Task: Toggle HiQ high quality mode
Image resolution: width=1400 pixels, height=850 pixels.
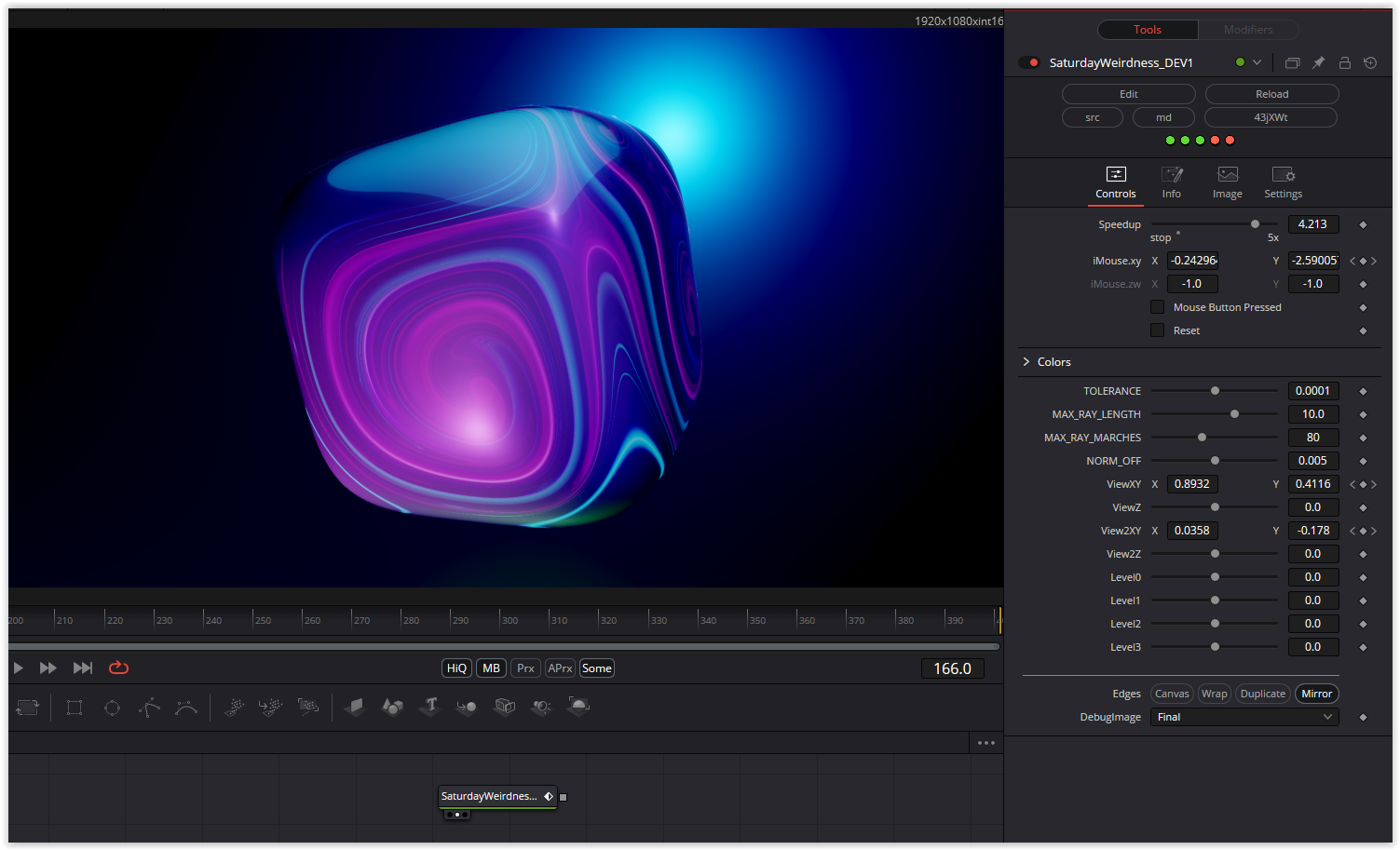Action: pyautogui.click(x=456, y=668)
